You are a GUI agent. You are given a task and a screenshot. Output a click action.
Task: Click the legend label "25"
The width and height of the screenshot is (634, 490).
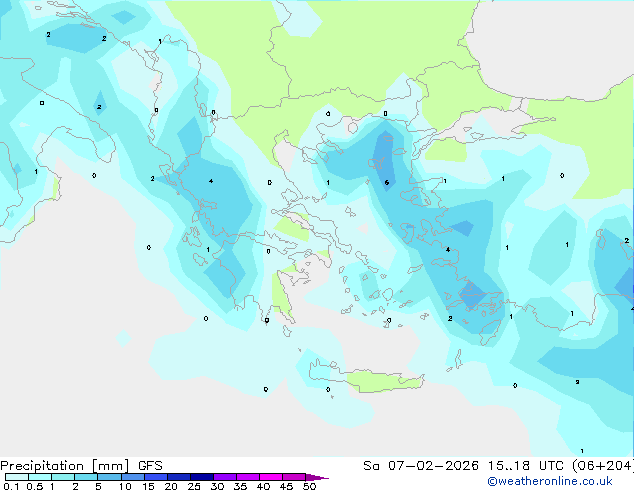194,486
